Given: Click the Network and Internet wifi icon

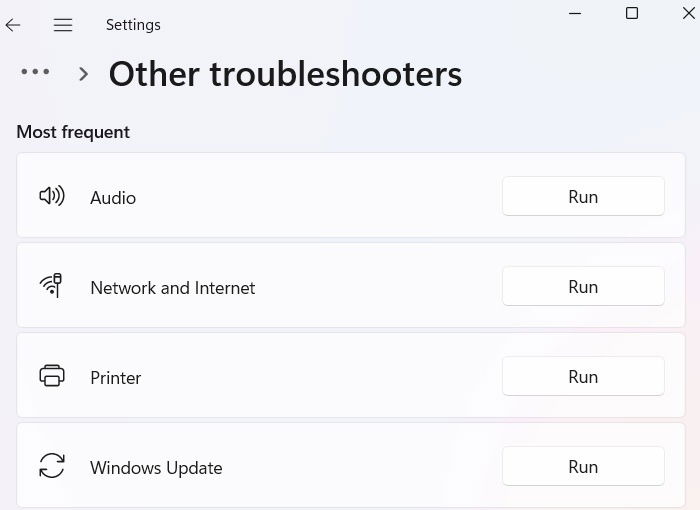Looking at the screenshot, I should [x=51, y=285].
